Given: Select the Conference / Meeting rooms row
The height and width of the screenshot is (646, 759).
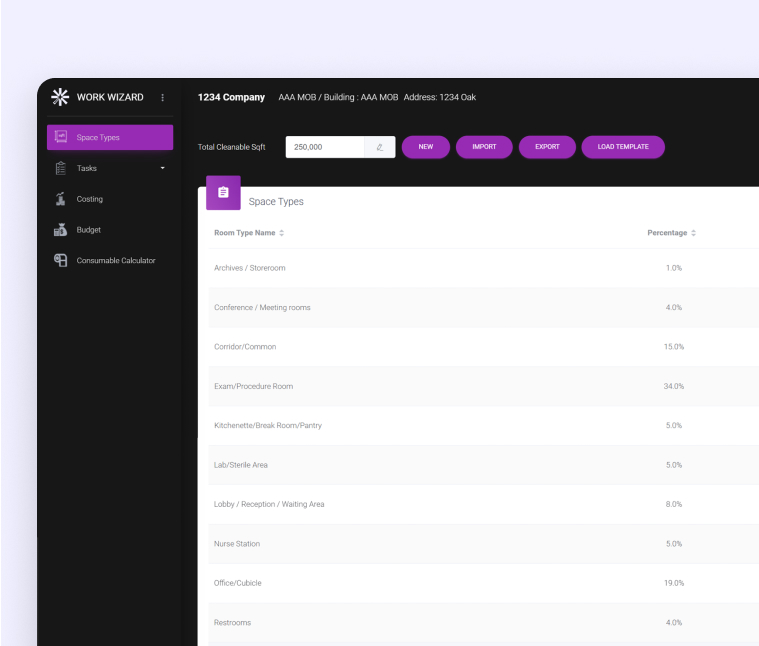Looking at the screenshot, I should pos(484,307).
